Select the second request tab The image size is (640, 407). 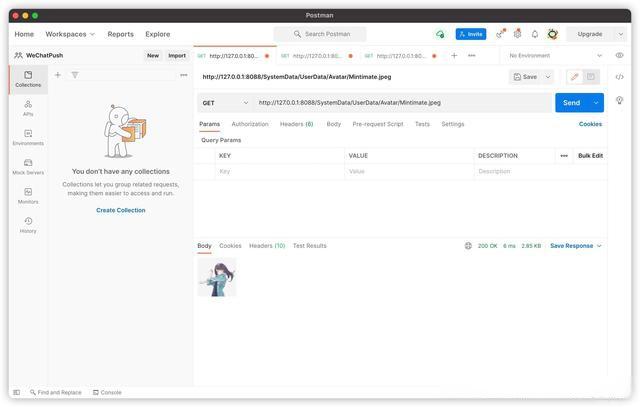pyautogui.click(x=316, y=56)
